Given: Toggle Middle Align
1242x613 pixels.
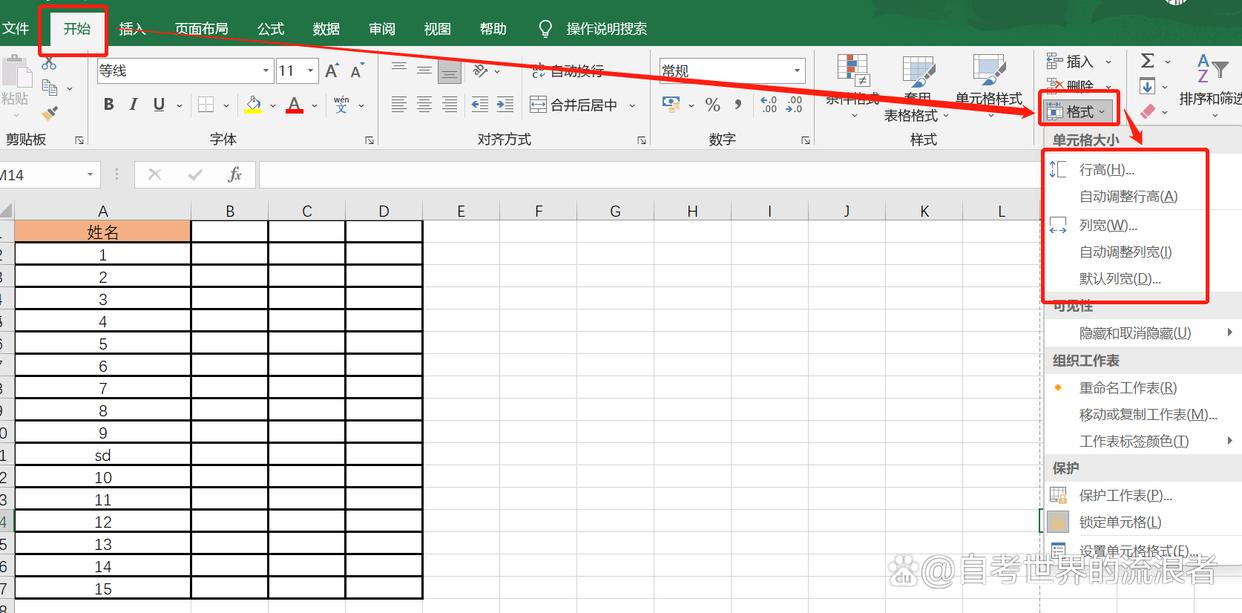Looking at the screenshot, I should tap(424, 71).
